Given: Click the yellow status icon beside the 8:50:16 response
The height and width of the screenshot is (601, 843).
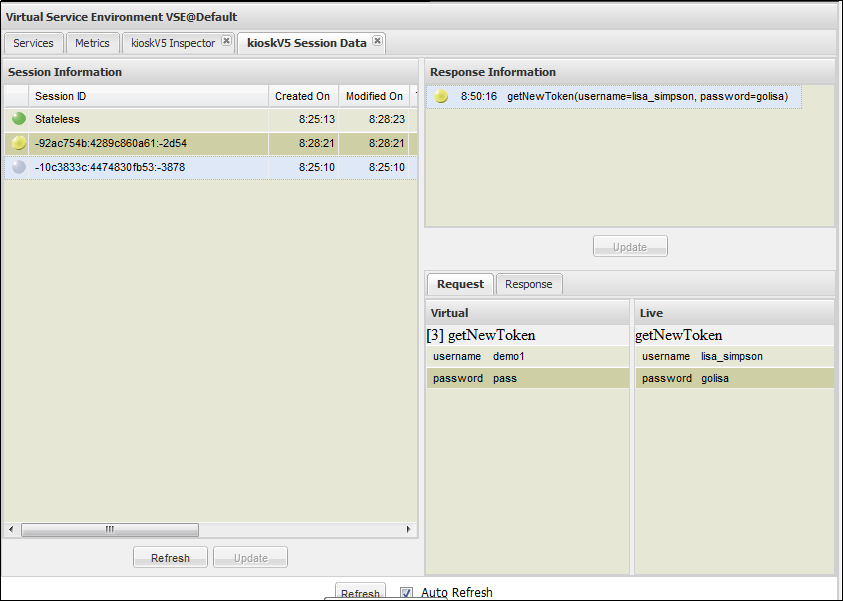Looking at the screenshot, I should coord(441,96).
